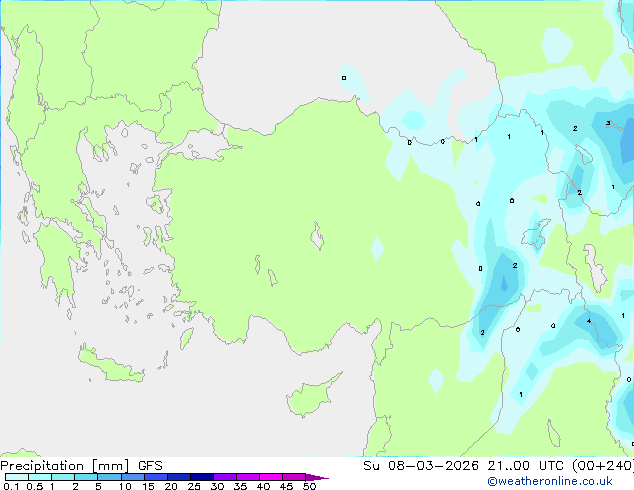Click the "21..00 UTC" time text
Image resolution: width=634 pixels, height=490 pixels.
click(x=528, y=466)
